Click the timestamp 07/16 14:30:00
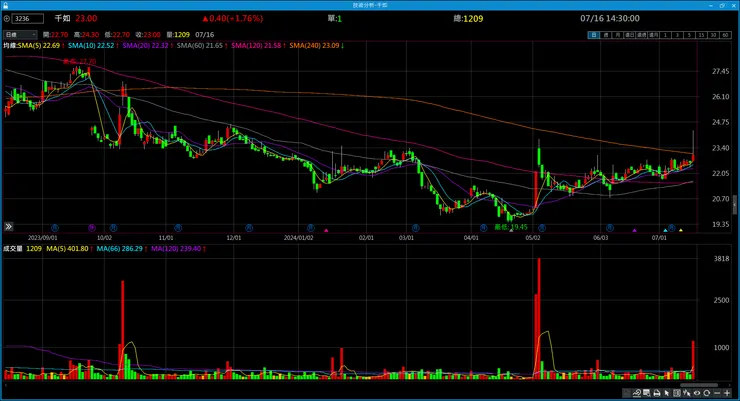Image resolution: width=740 pixels, height=401 pixels. 610,18
